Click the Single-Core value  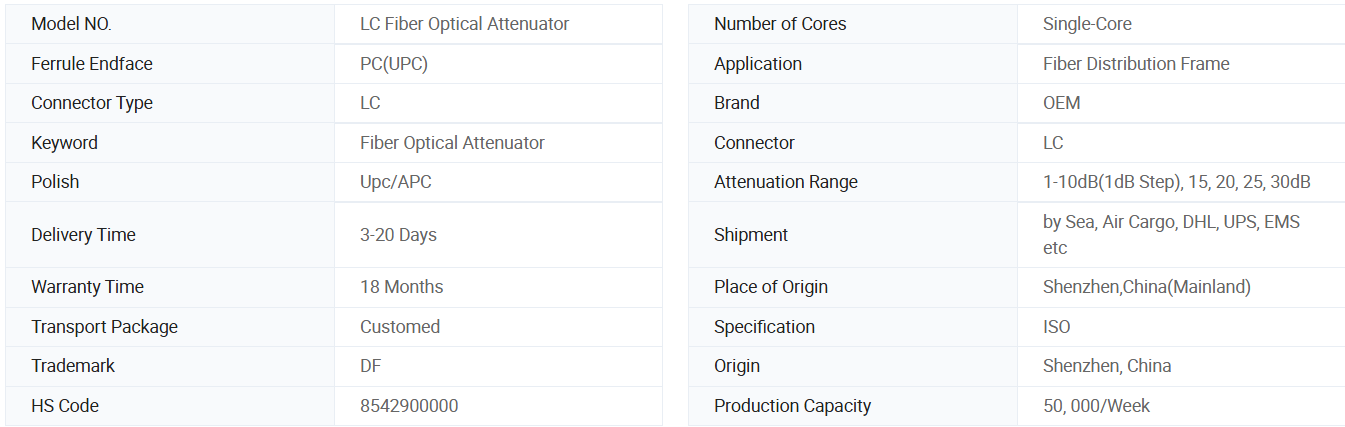click(x=1087, y=24)
